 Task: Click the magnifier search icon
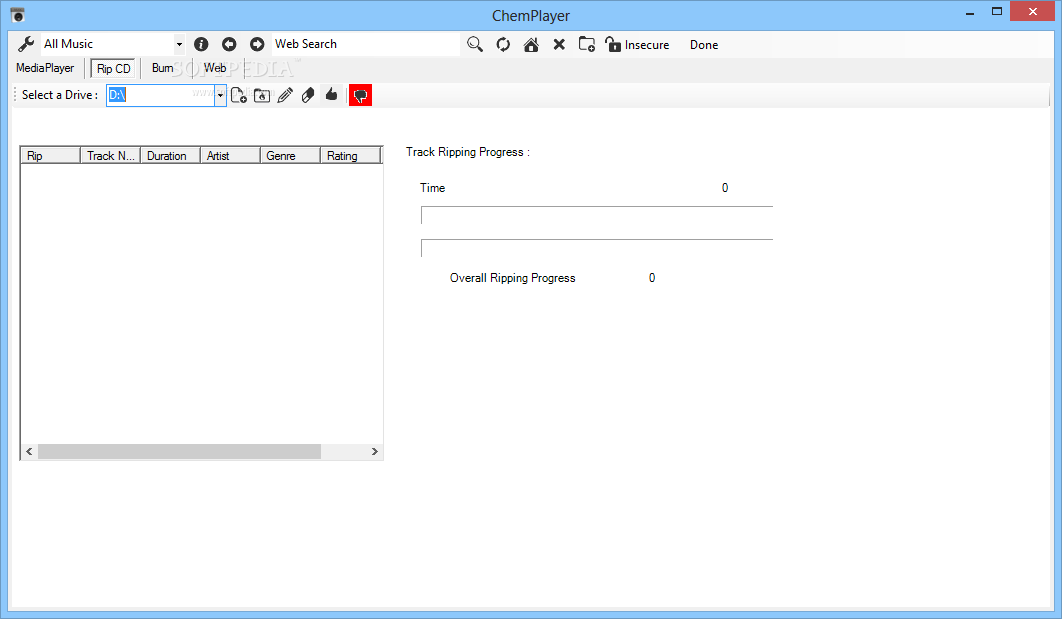pos(475,45)
